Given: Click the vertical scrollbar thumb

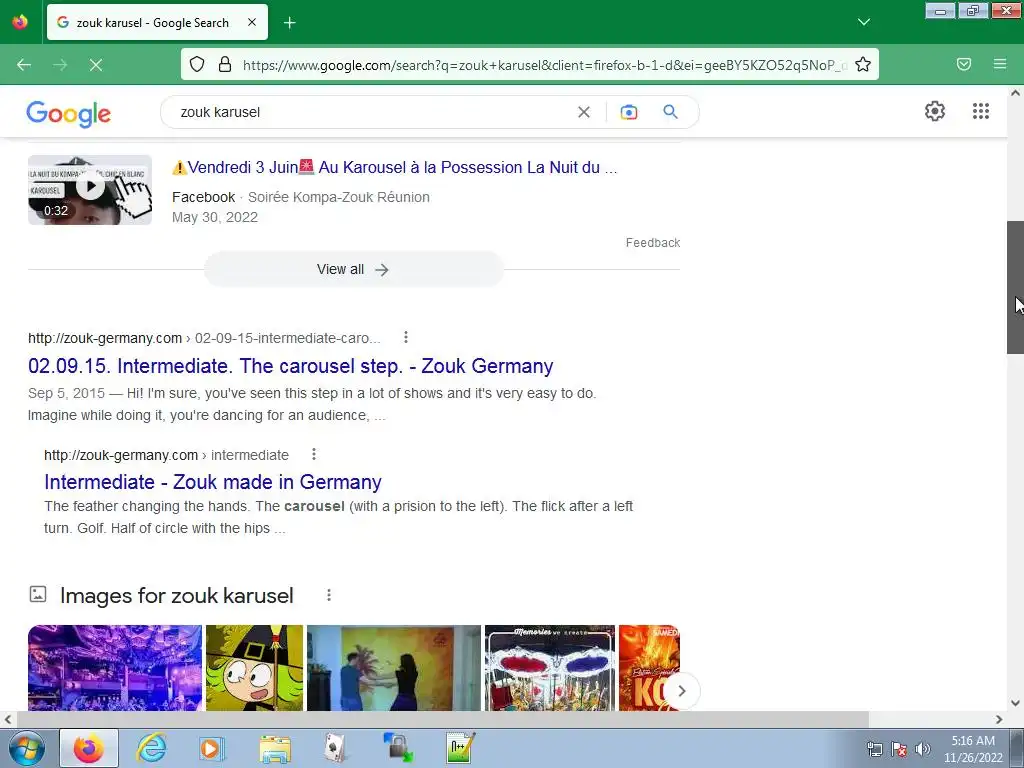Looking at the screenshot, I should click(1015, 287).
